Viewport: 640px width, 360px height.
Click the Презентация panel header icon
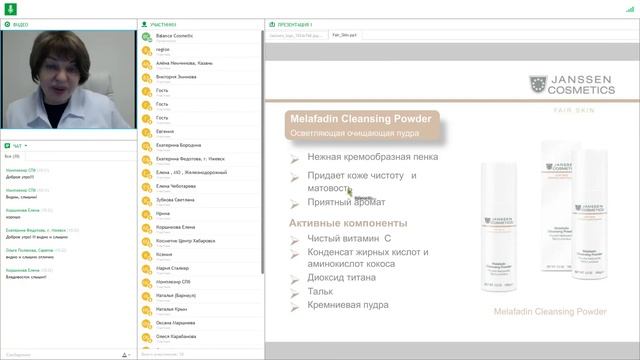(272, 24)
